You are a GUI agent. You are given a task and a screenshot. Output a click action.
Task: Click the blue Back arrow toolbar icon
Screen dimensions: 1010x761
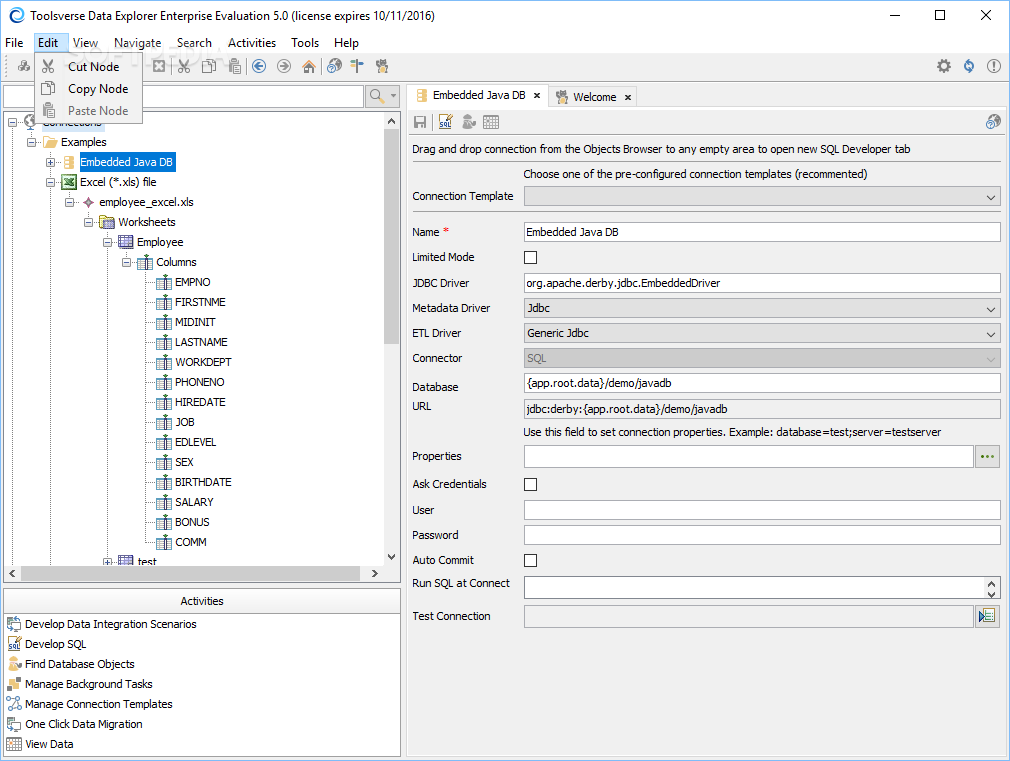(x=259, y=66)
